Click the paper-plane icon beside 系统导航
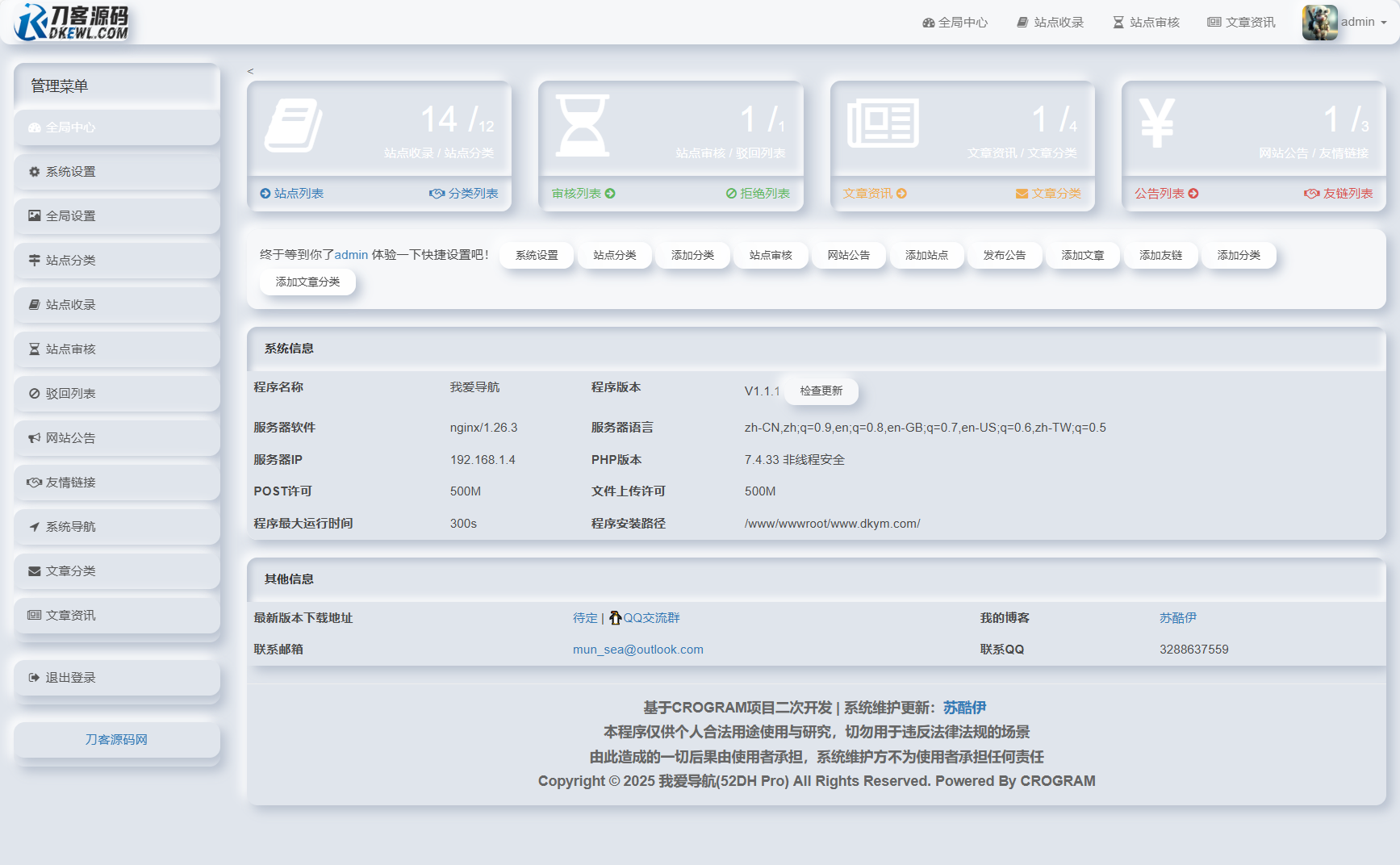Viewport: 1400px width, 865px height. click(33, 526)
